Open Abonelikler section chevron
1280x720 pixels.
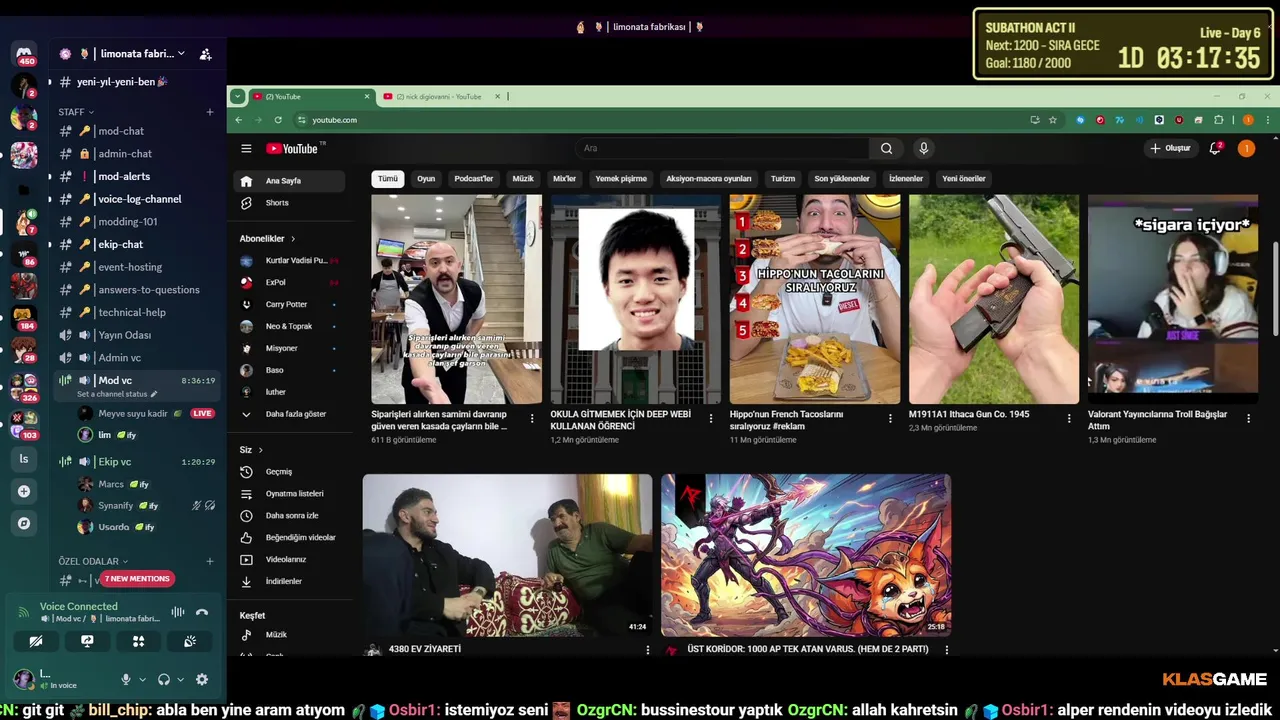click(x=293, y=239)
